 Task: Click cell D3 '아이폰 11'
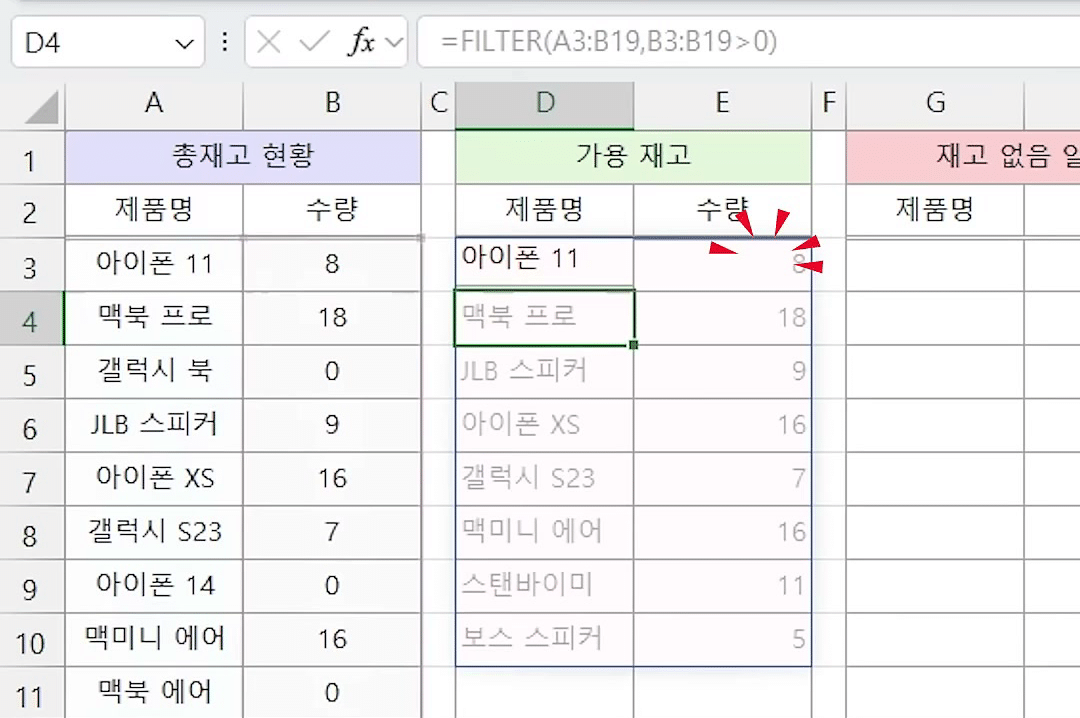pos(544,263)
